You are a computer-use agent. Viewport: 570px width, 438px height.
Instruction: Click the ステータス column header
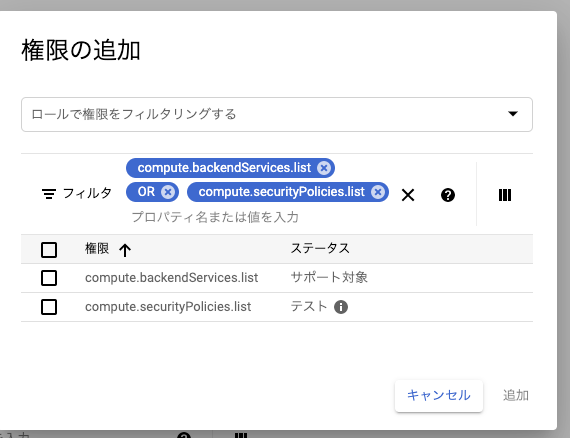[x=320, y=249]
